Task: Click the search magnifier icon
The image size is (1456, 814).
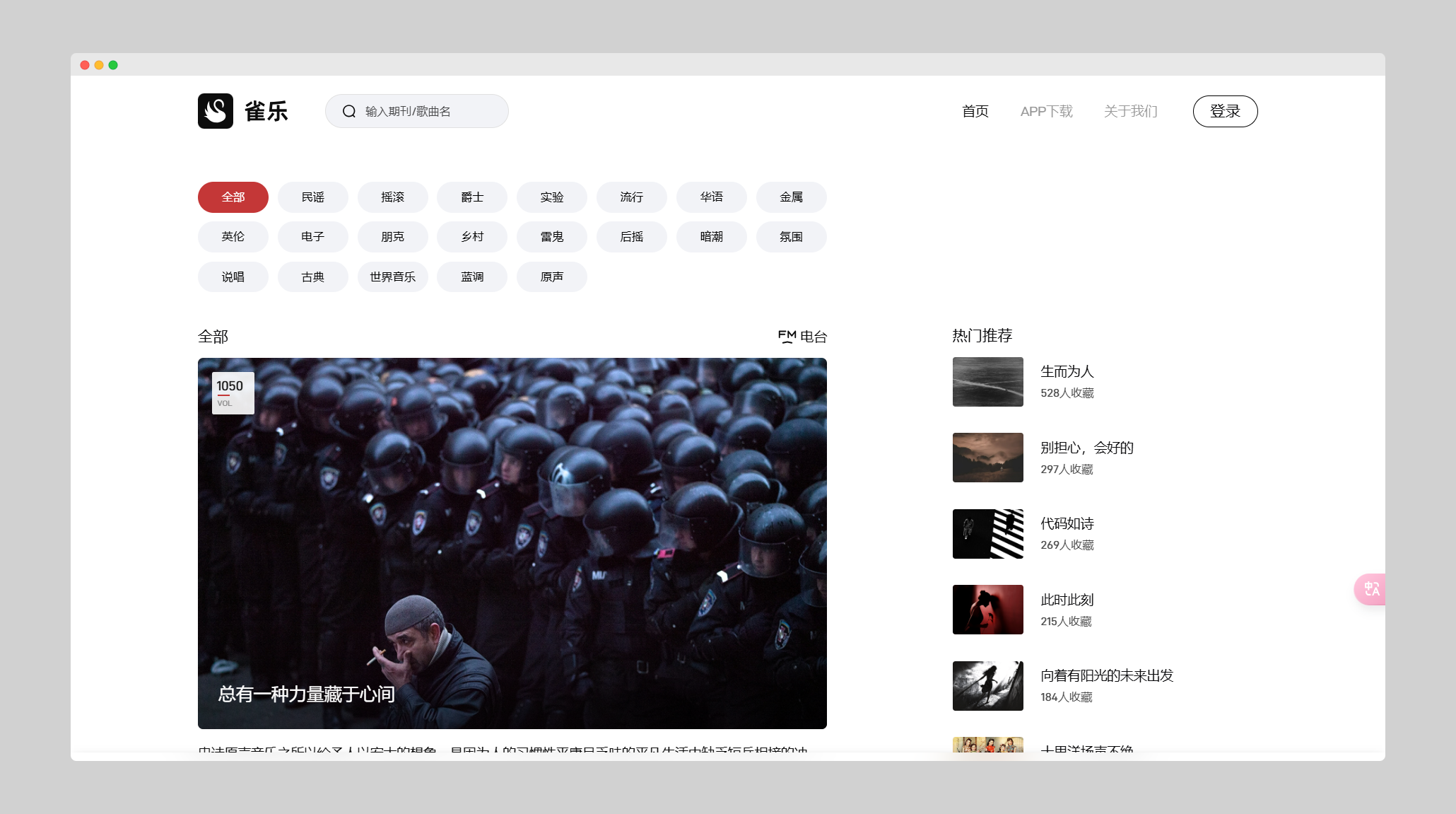Action: coord(349,111)
